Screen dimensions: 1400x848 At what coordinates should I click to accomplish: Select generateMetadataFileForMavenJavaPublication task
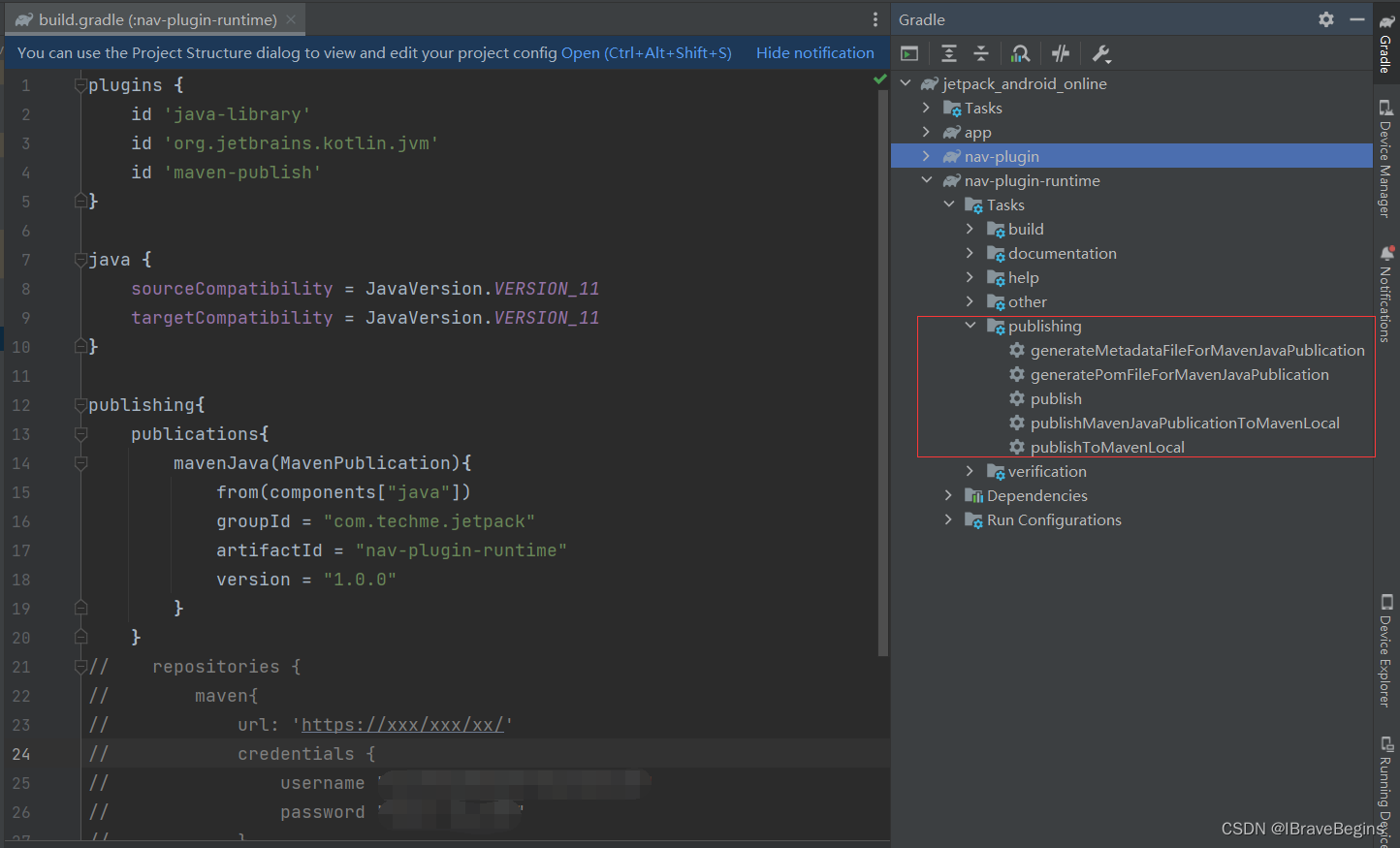pyautogui.click(x=1197, y=350)
